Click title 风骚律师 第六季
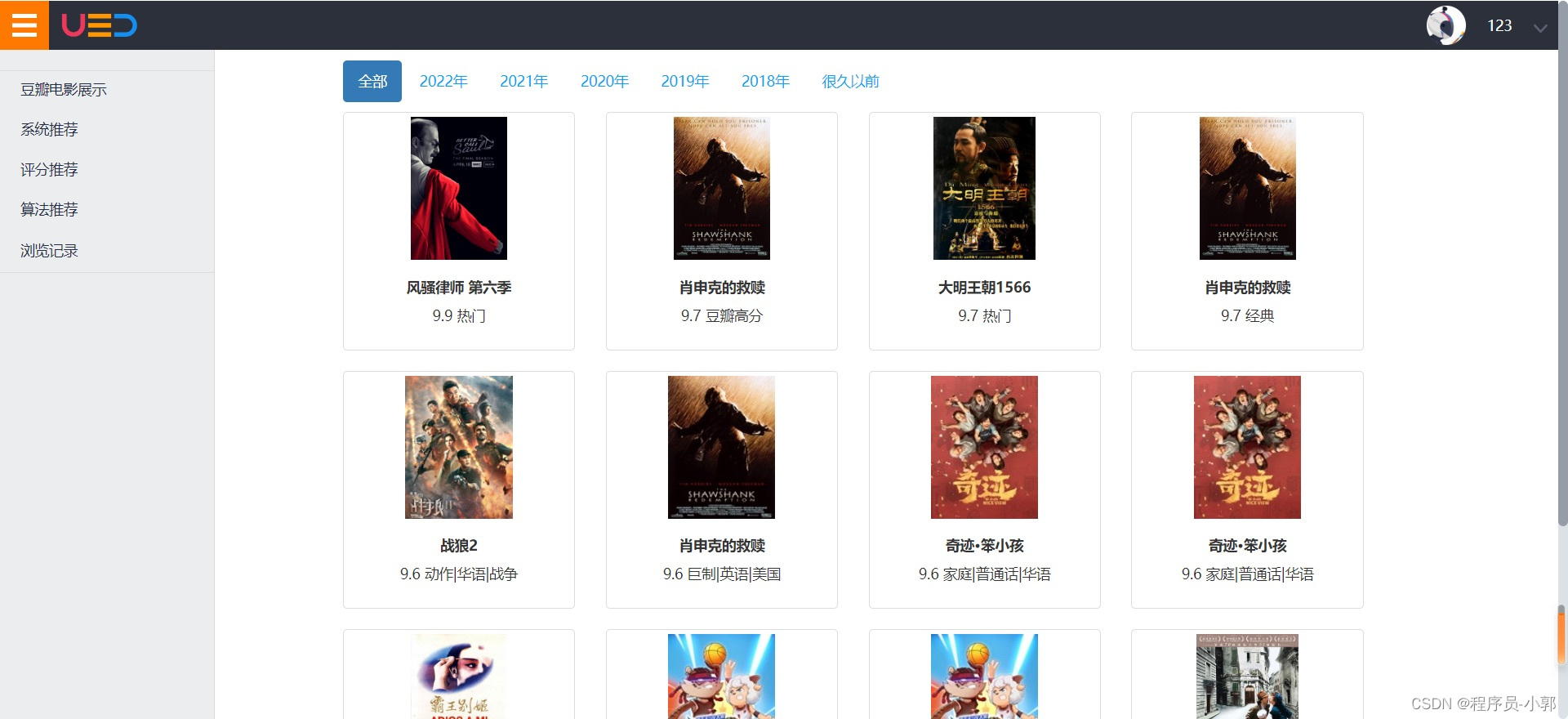 459,288
